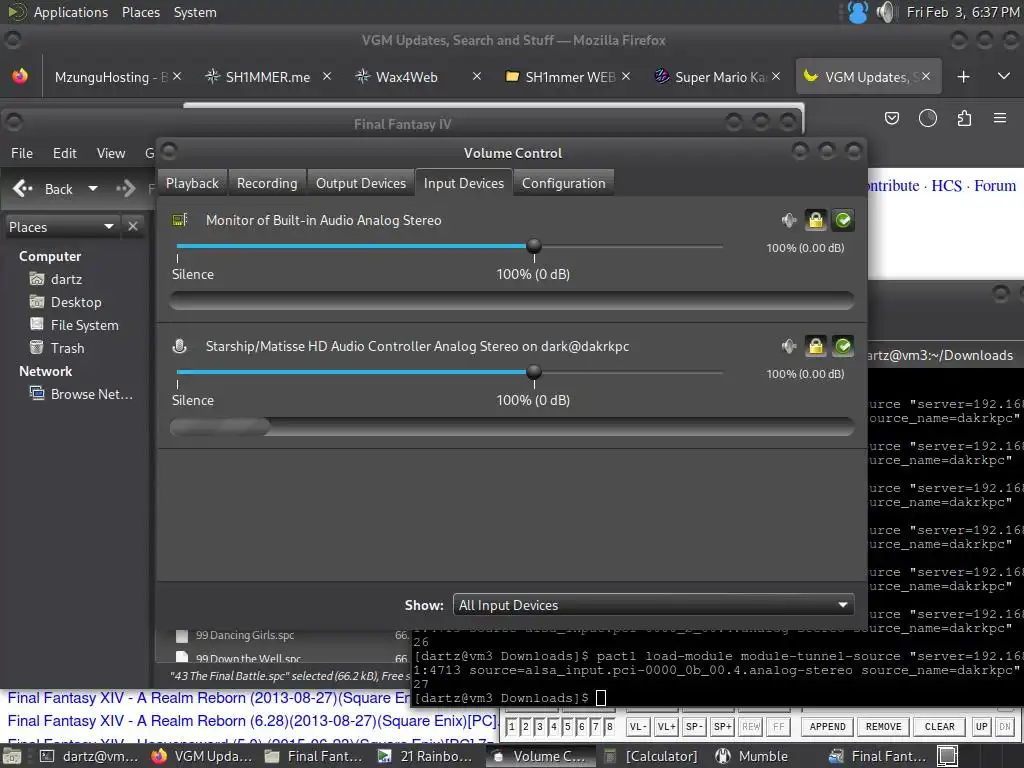Open Firefox extensions puzzle icon

(x=964, y=118)
